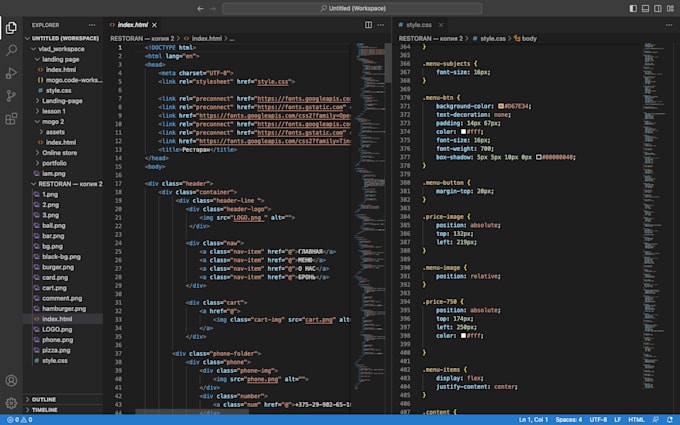Expand the OUTLINE section
680x425 pixels.
coord(44,399)
